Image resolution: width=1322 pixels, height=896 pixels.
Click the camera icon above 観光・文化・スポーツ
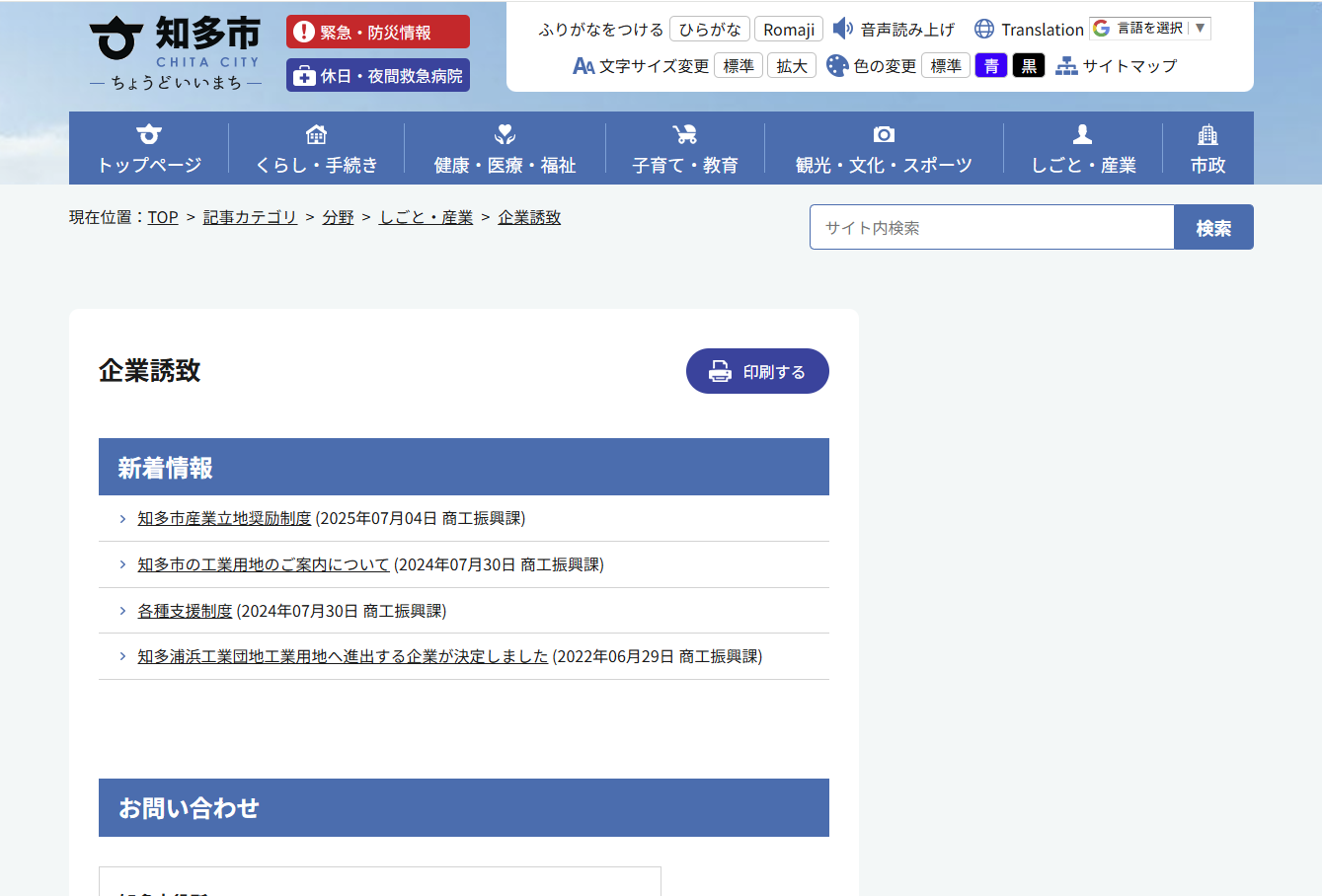(x=885, y=133)
